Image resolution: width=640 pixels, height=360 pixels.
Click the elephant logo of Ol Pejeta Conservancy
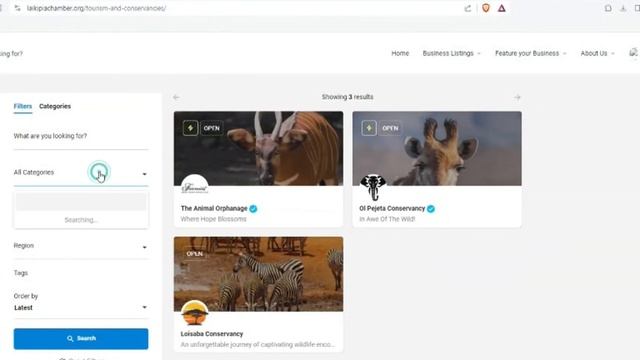[x=373, y=188]
